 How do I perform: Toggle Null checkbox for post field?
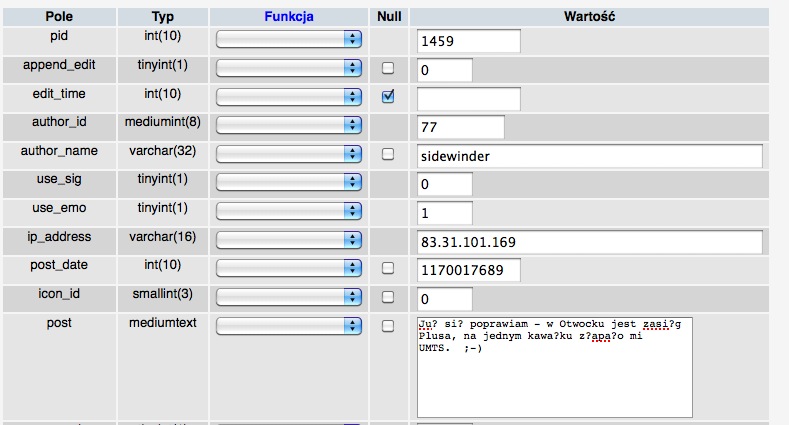(388, 326)
